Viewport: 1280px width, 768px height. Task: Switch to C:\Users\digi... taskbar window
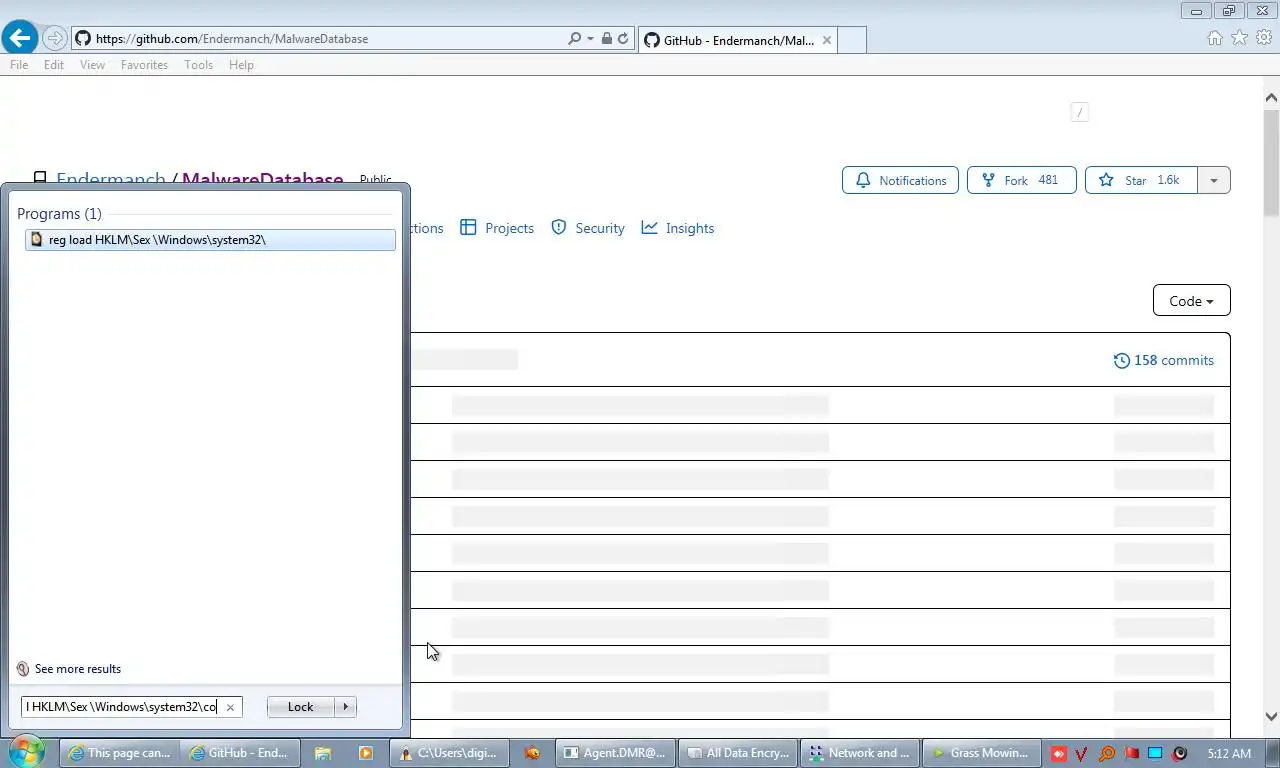450,753
